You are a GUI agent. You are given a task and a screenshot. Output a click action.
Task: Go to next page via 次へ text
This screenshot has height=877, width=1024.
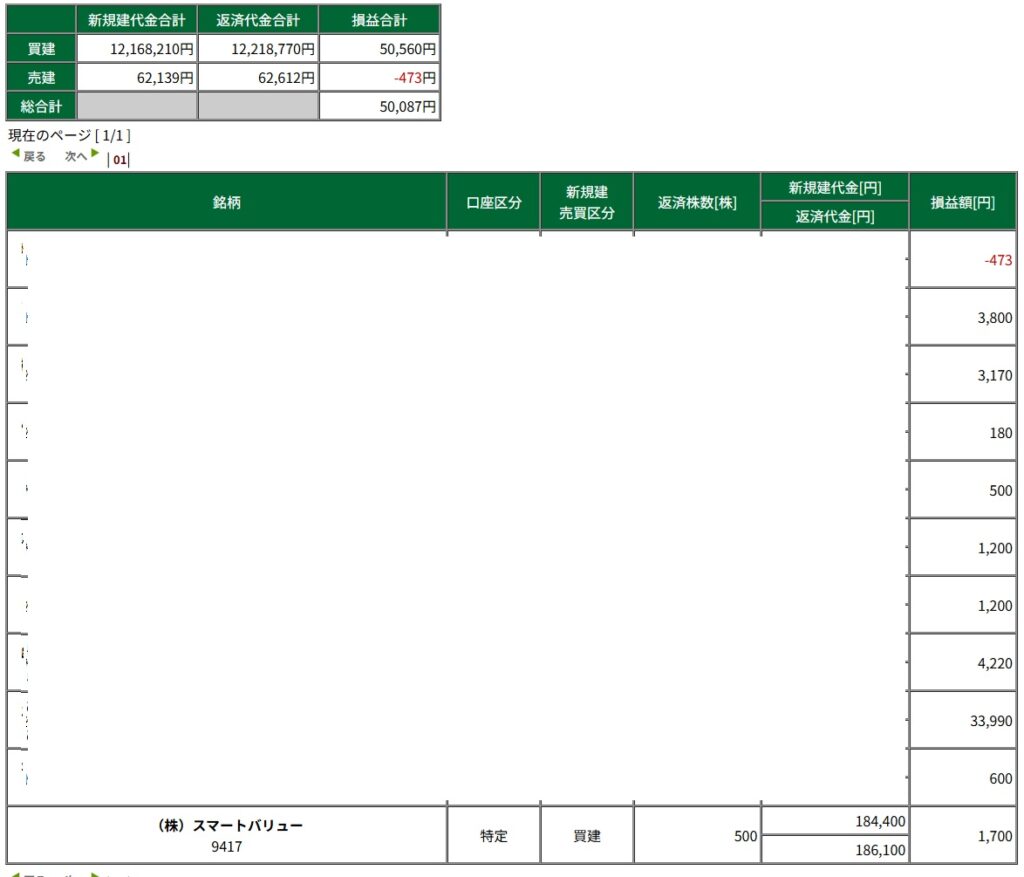pyautogui.click(x=76, y=157)
